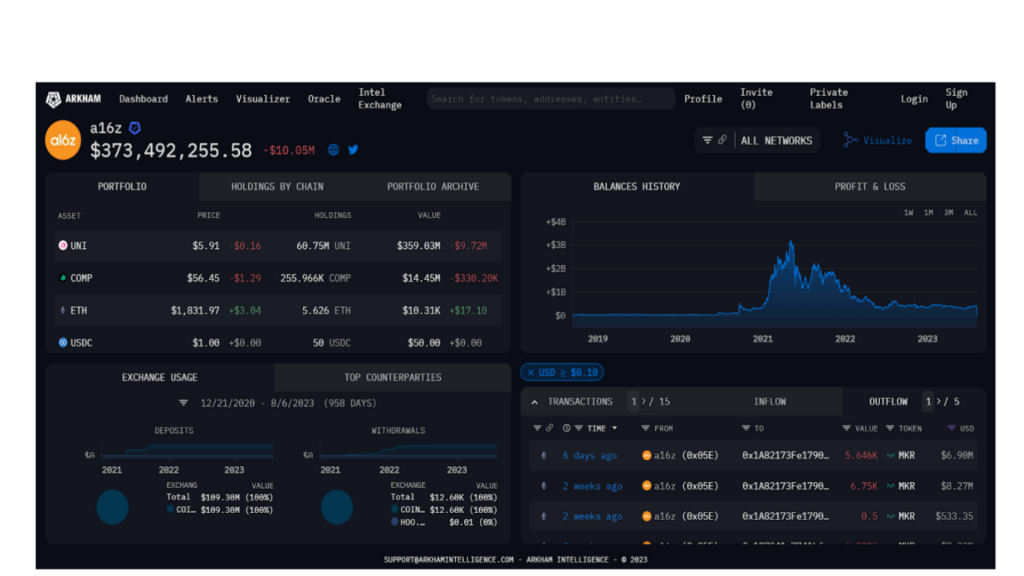Viewport: 1024px width, 576px height.
Task: Click Login in the header
Action: click(914, 99)
